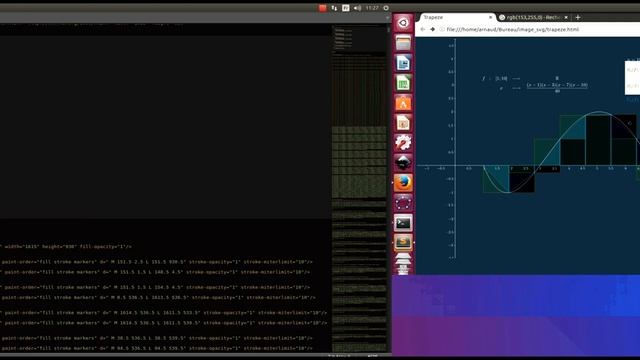
Task: Go back in browser history
Action: point(422,29)
